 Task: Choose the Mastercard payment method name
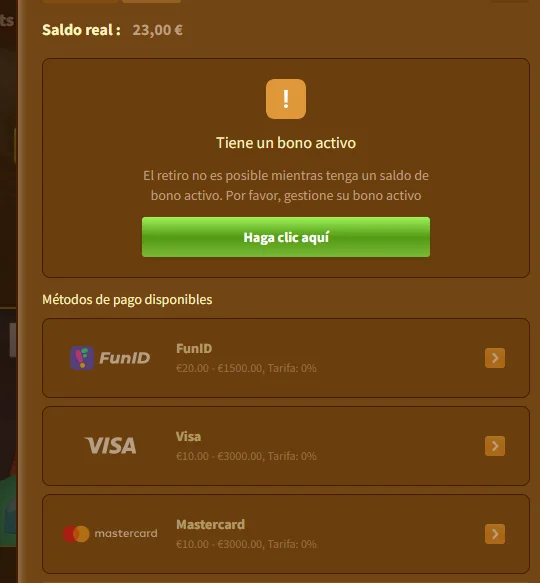coord(210,525)
